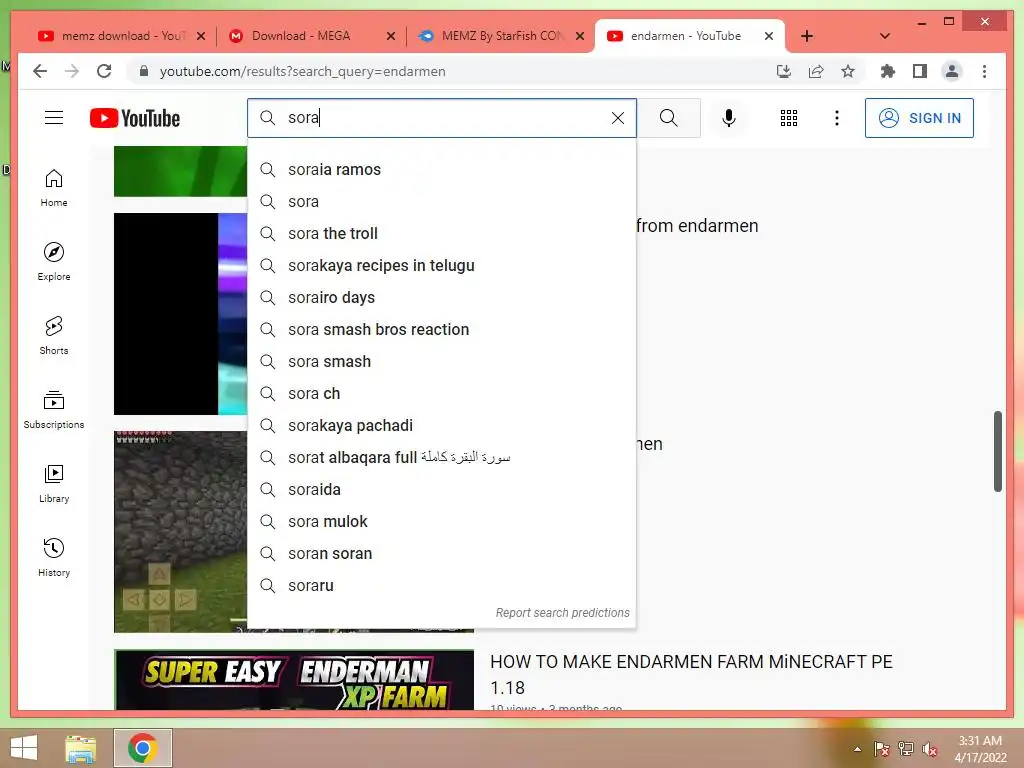The width and height of the screenshot is (1024, 768).
Task: Choose suggestion soraru
Action: (441, 585)
